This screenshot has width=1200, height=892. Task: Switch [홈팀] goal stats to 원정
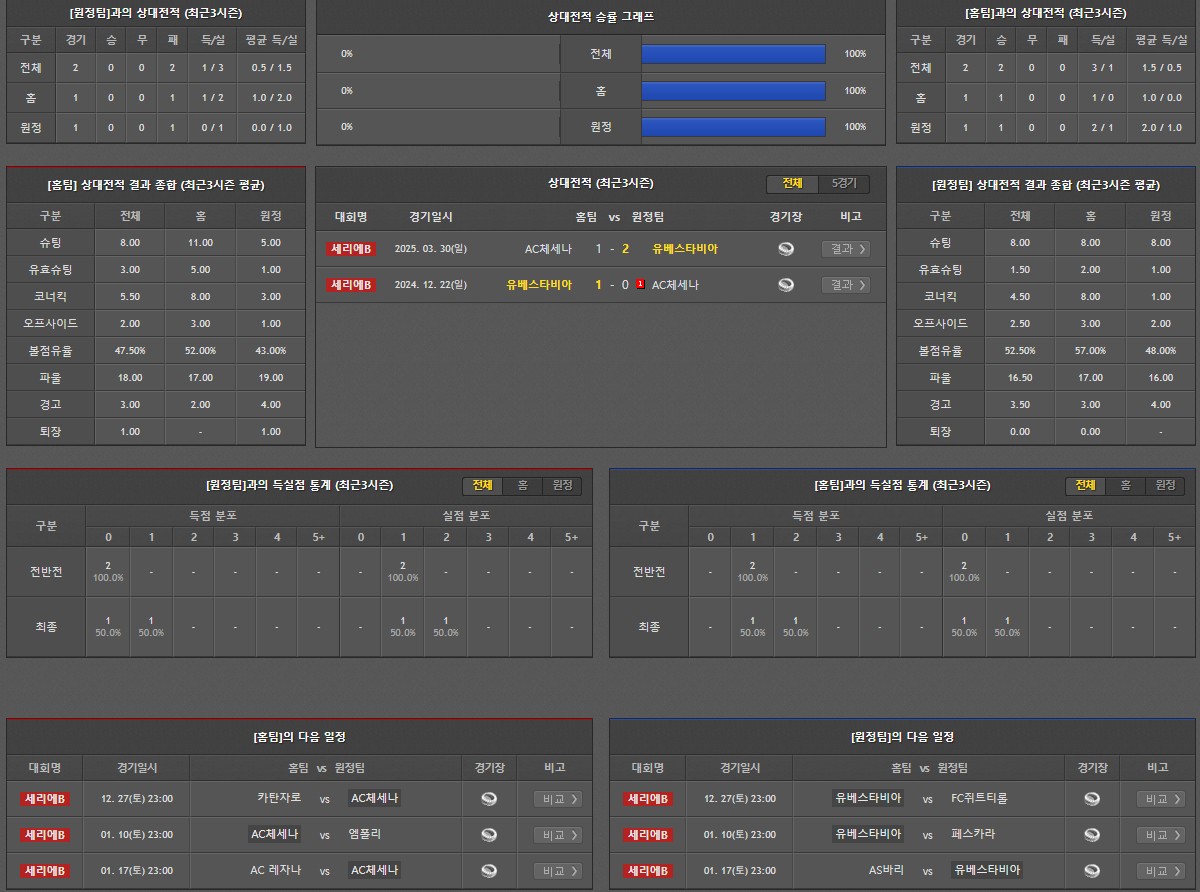(1165, 485)
